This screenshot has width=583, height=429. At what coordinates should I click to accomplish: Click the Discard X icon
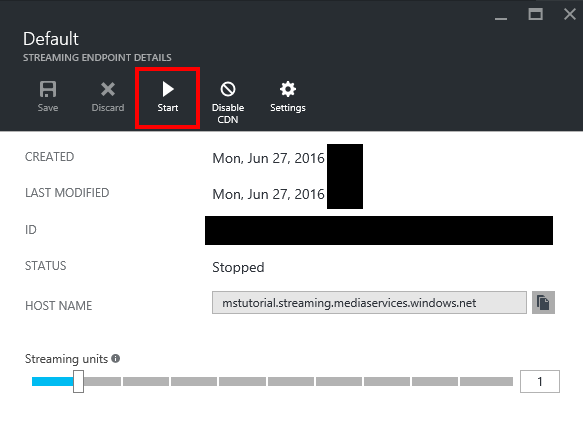coord(108,89)
